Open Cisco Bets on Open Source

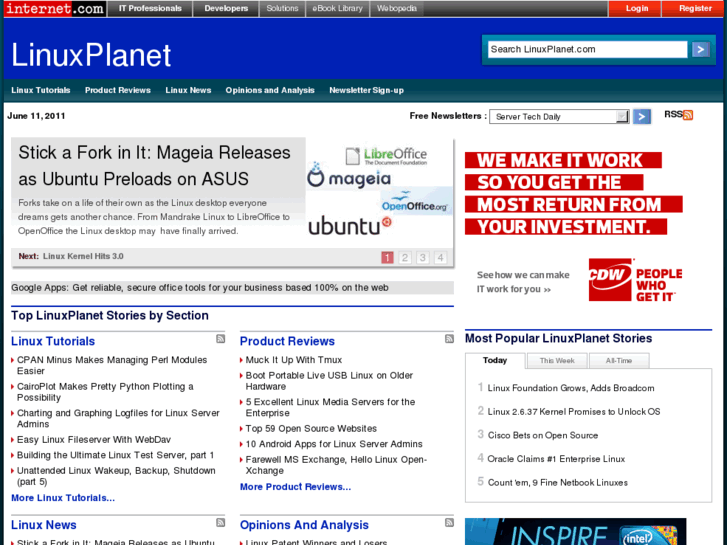[x=542, y=436]
